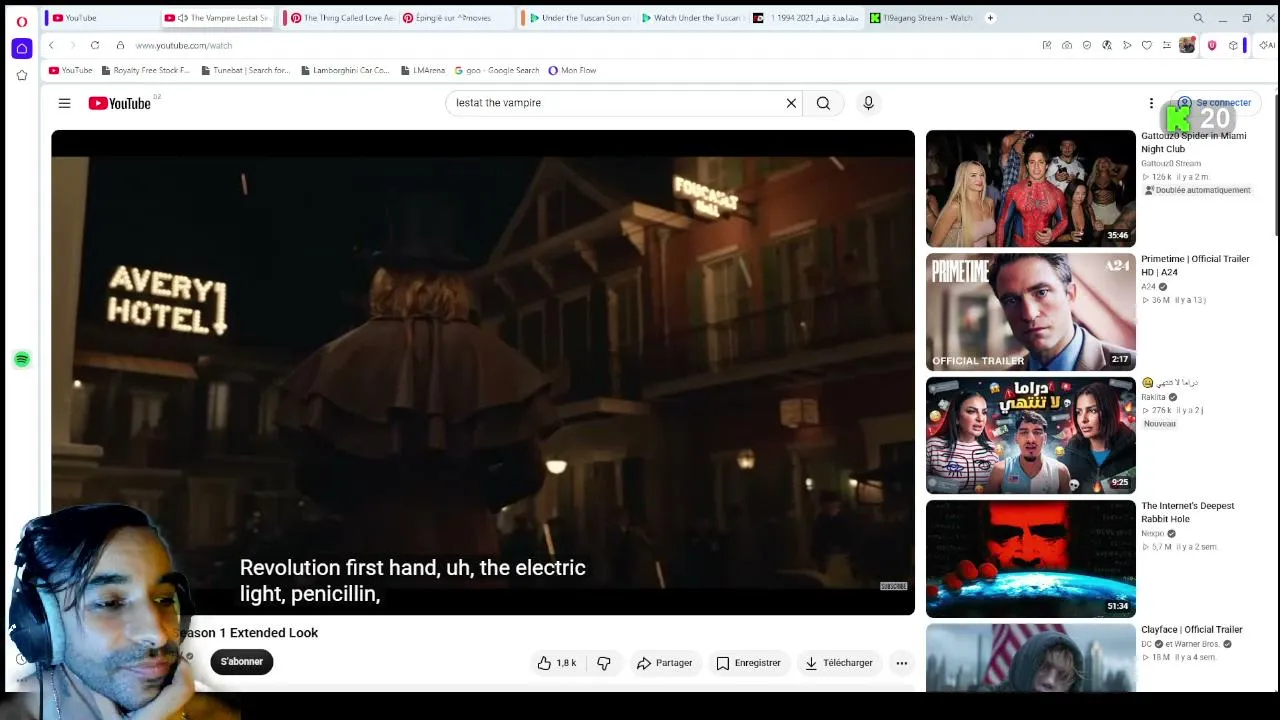Image resolution: width=1280 pixels, height=720 pixels.
Task: Go to YouTube home via logo
Action: 119,103
